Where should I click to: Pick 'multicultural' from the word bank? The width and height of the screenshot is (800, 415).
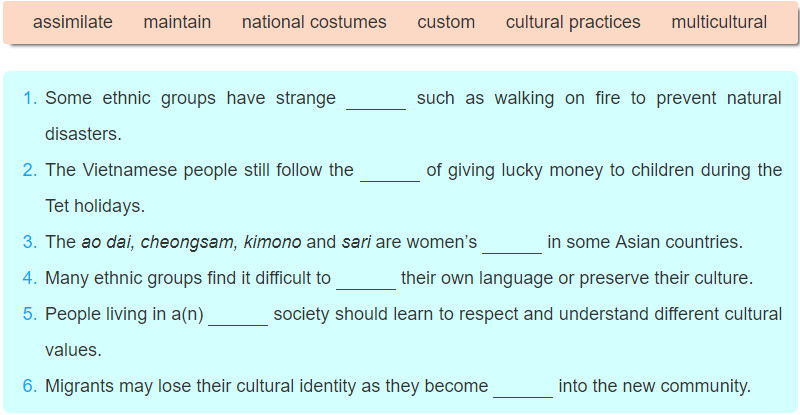coord(719,22)
